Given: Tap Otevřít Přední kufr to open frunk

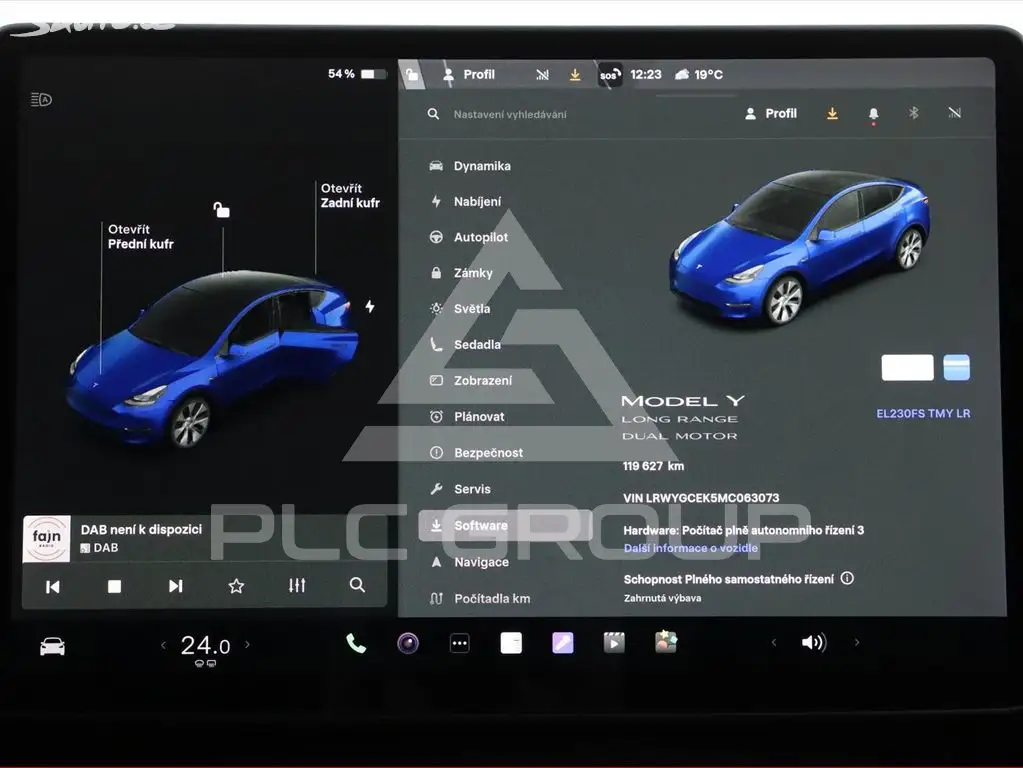Looking at the screenshot, I should [x=140, y=236].
